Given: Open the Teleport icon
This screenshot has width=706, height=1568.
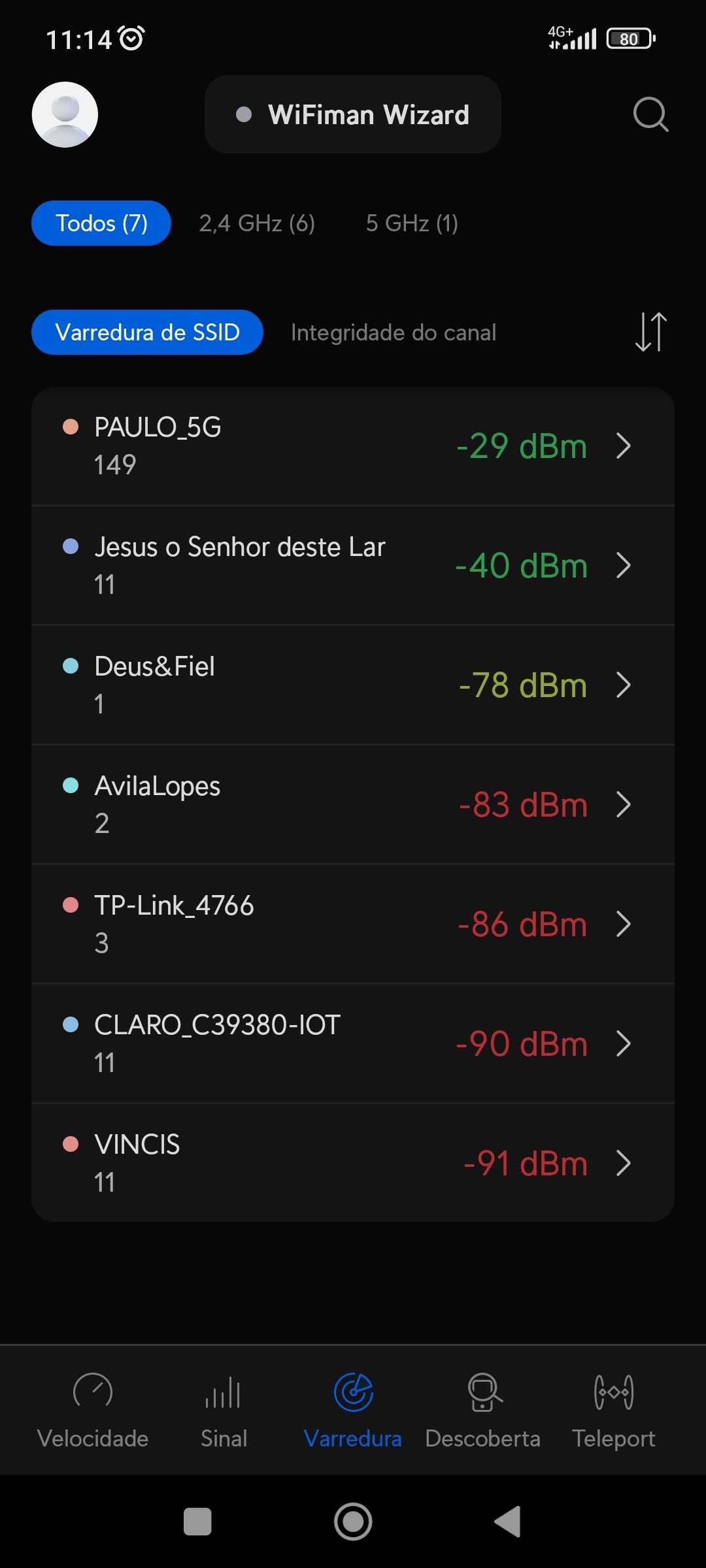Looking at the screenshot, I should coord(613,1392).
